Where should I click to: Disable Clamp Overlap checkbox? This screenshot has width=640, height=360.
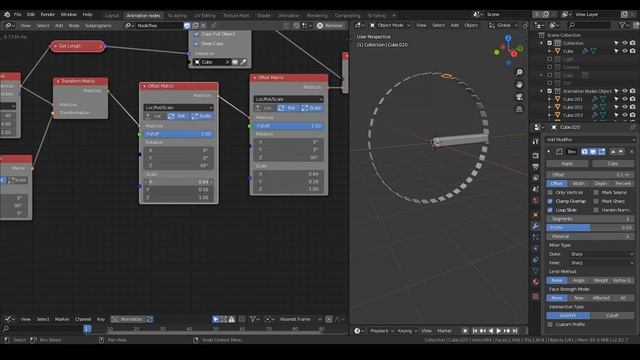pyautogui.click(x=550, y=201)
